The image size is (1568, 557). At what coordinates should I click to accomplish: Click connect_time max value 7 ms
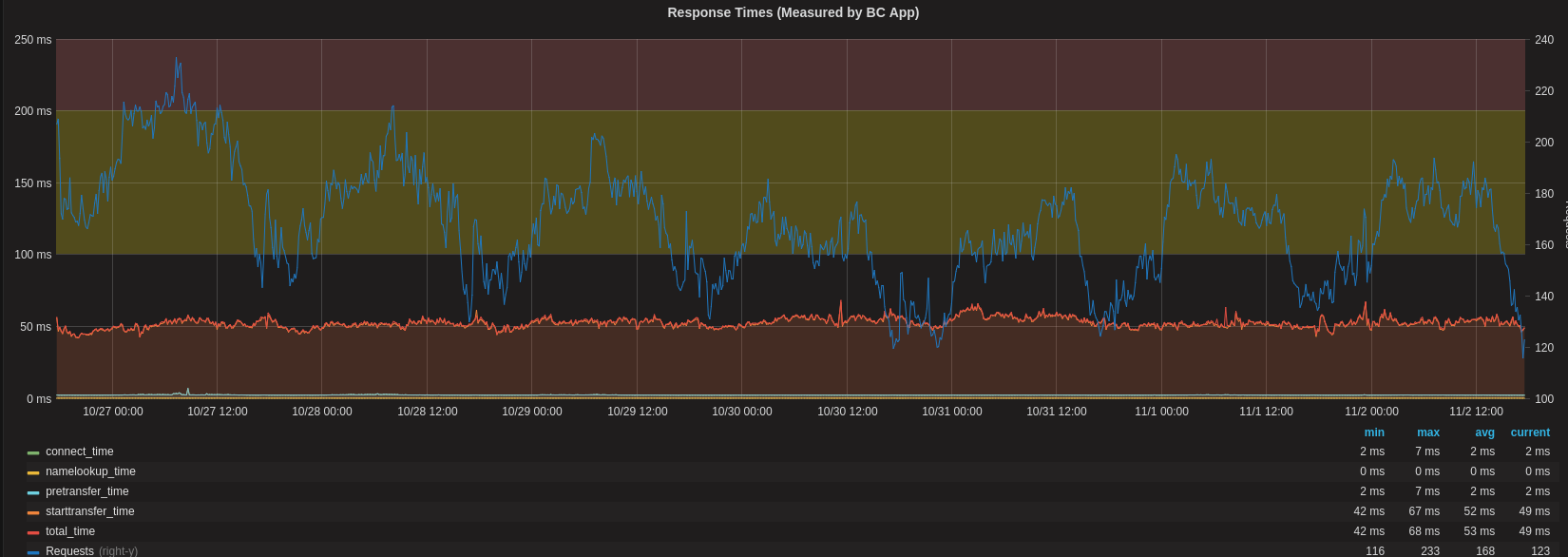(1427, 451)
